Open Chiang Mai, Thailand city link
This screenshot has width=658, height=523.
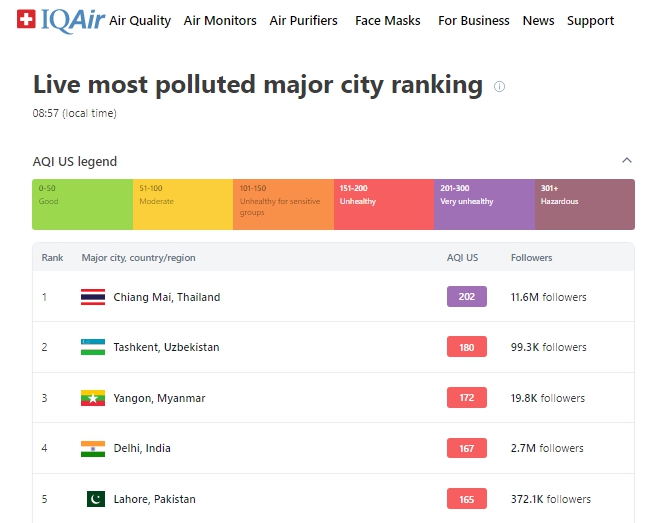click(x=166, y=297)
